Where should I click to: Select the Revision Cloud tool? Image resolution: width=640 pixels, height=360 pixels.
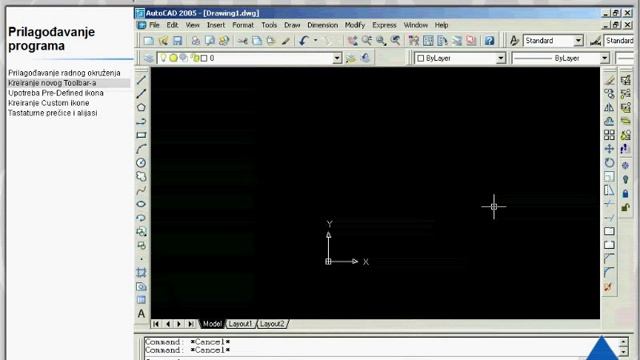coord(141,176)
